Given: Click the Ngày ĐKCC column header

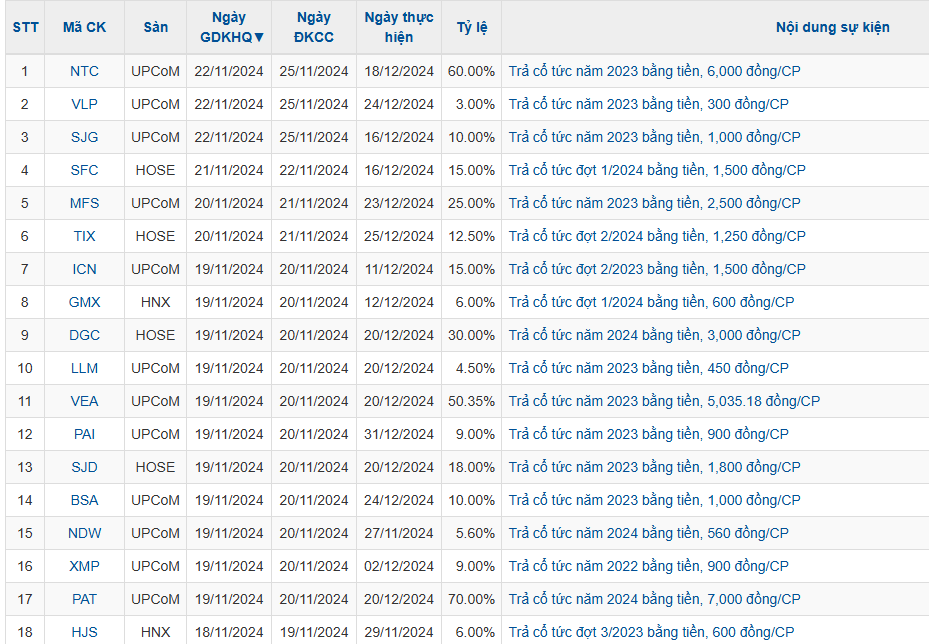Looking at the screenshot, I should coord(314,28).
